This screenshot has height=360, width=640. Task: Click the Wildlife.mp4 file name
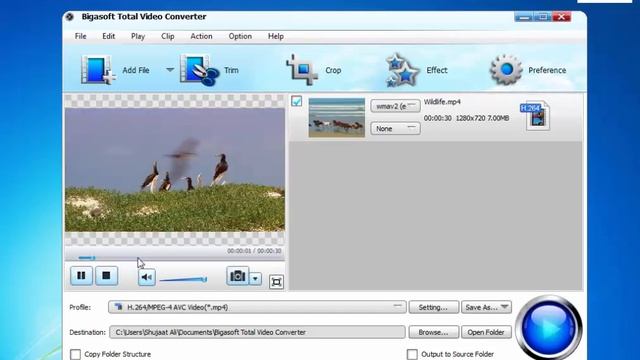442,102
